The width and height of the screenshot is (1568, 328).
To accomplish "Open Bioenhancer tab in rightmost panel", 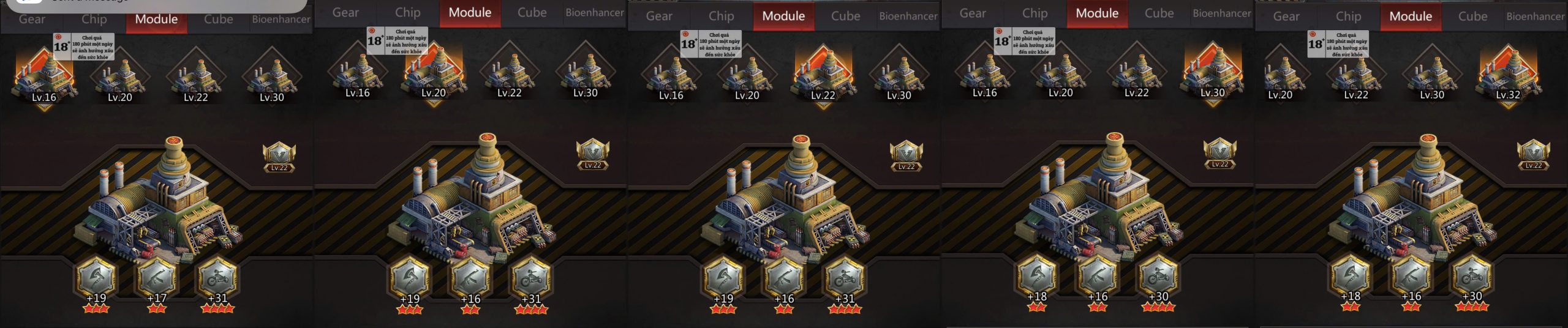I will (1535, 17).
